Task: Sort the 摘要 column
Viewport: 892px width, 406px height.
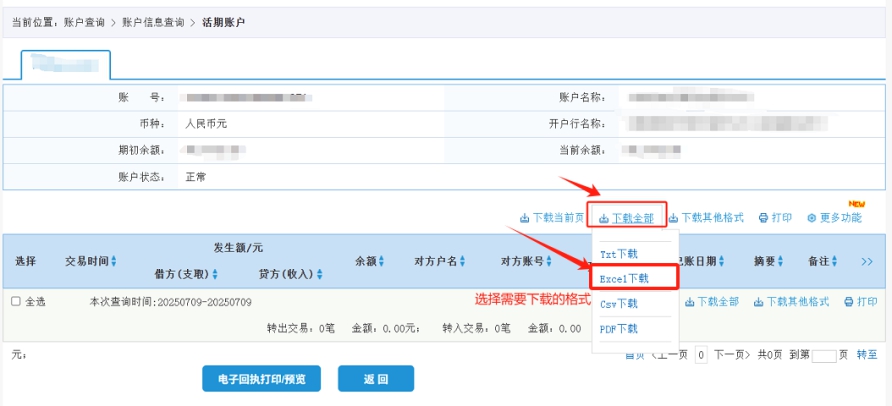Action: click(780, 261)
